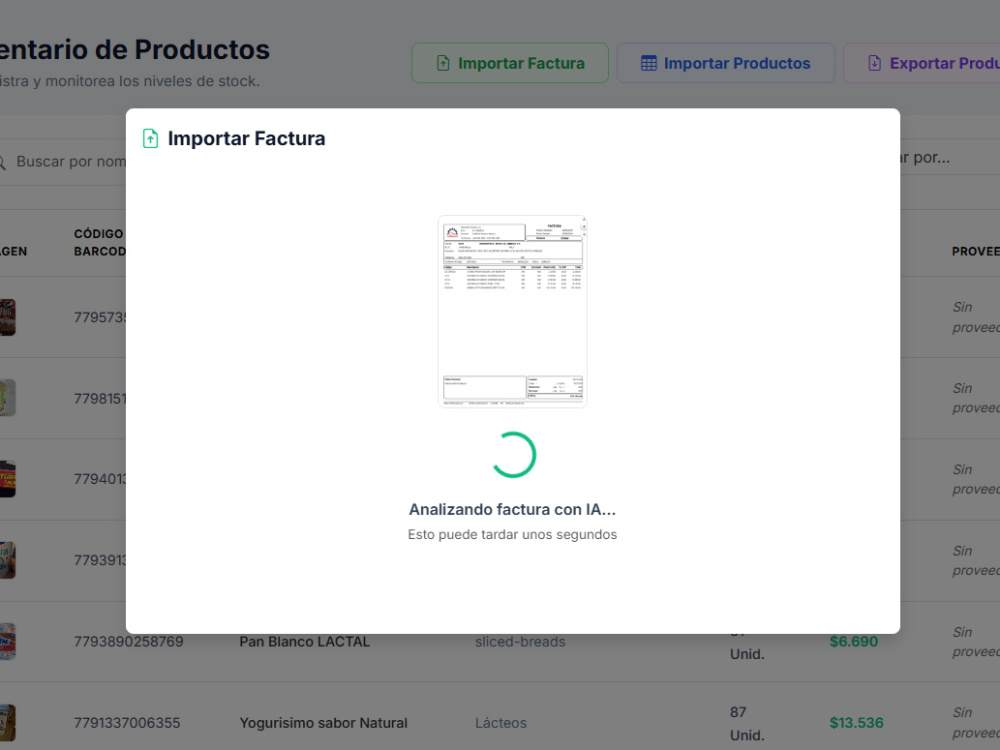
Task: Click the upload icon on the green Importar Factura button
Action: pyautogui.click(x=443, y=63)
